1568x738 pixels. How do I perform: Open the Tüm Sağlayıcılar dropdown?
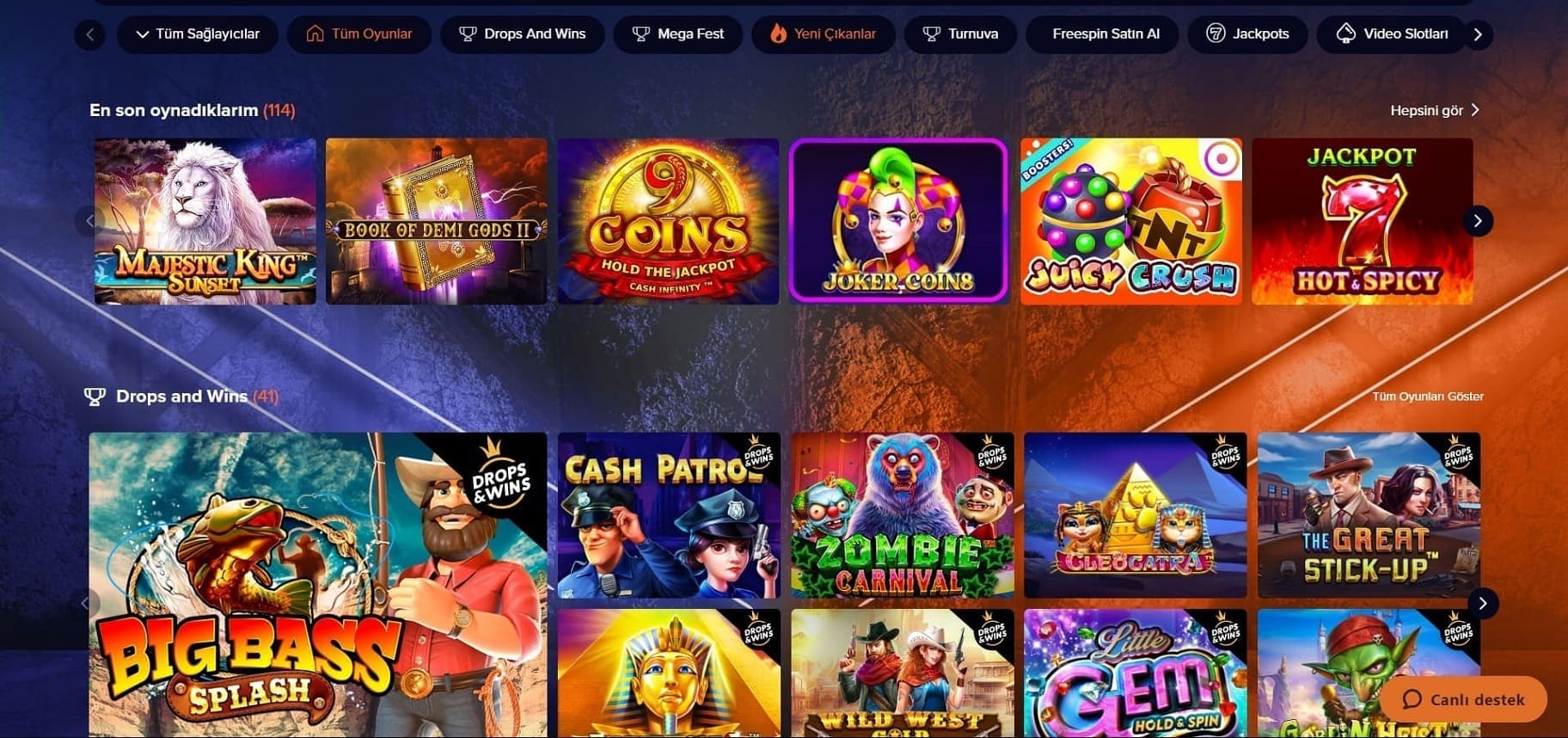click(197, 34)
